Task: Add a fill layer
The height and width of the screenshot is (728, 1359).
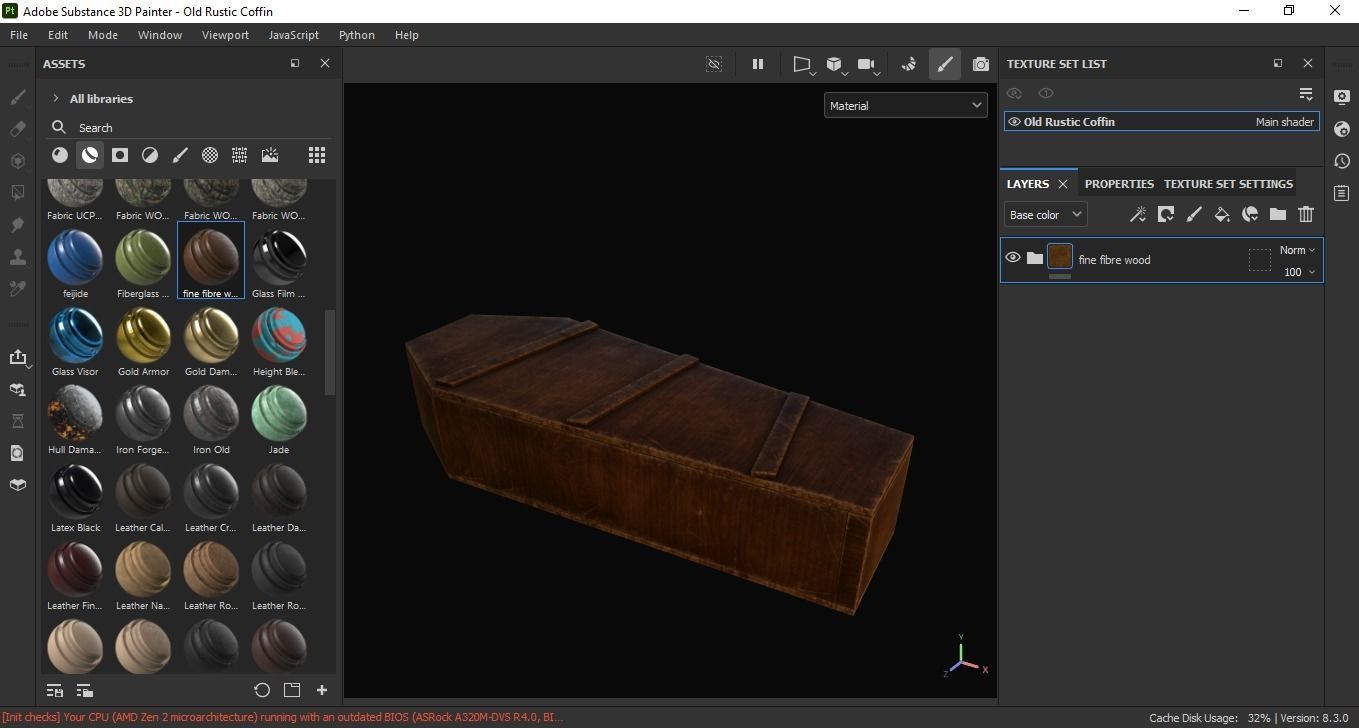Action: pyautogui.click(x=1222, y=214)
